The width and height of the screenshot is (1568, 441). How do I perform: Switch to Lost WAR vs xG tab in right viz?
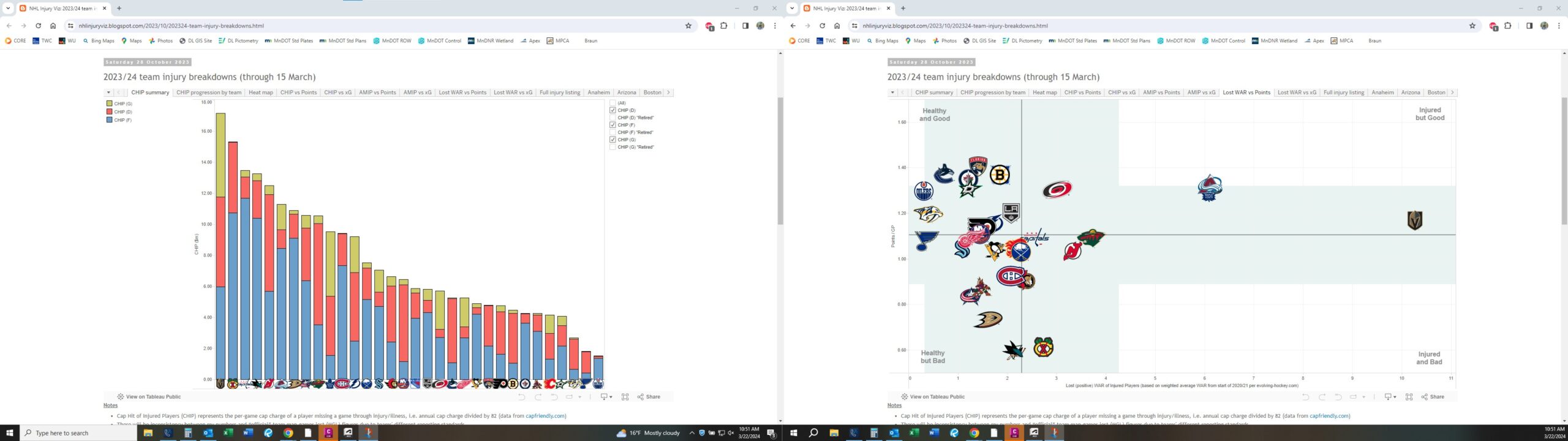tap(1297, 92)
